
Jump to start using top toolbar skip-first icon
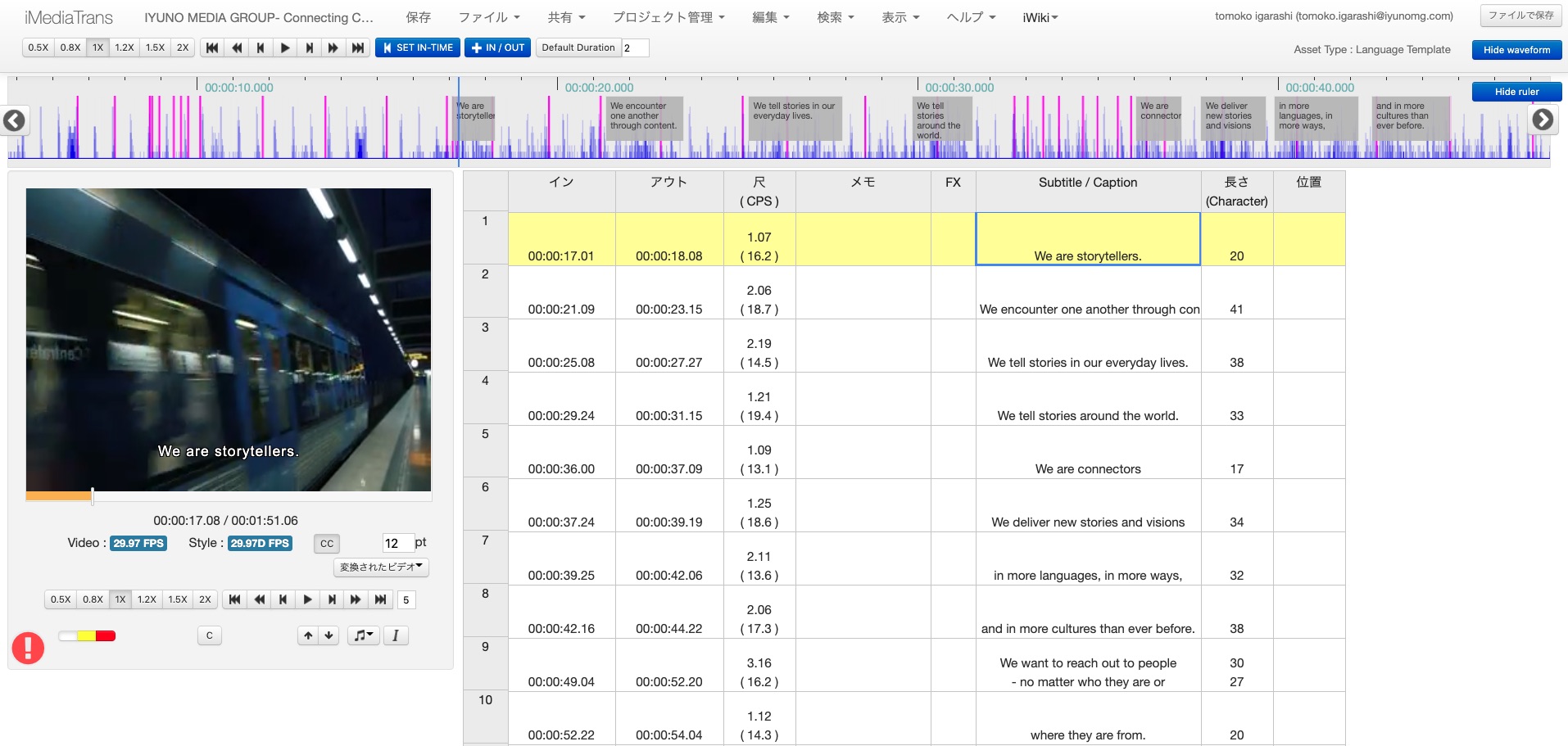[212, 47]
